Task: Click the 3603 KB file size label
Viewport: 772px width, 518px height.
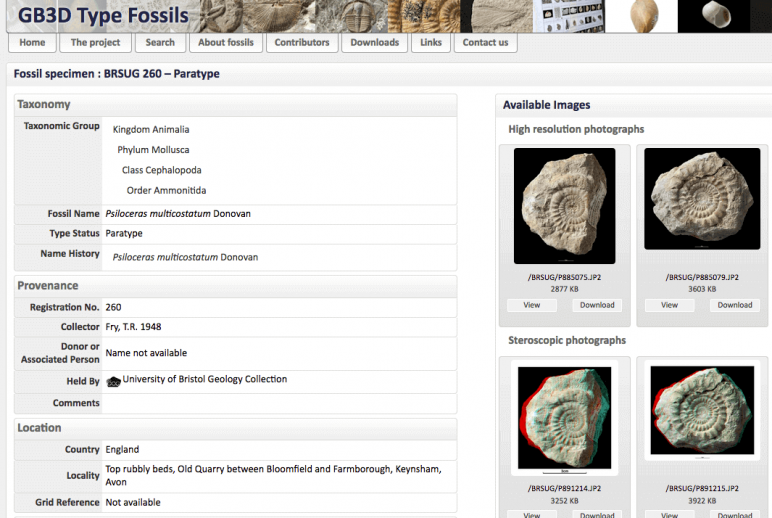Action: click(x=702, y=289)
